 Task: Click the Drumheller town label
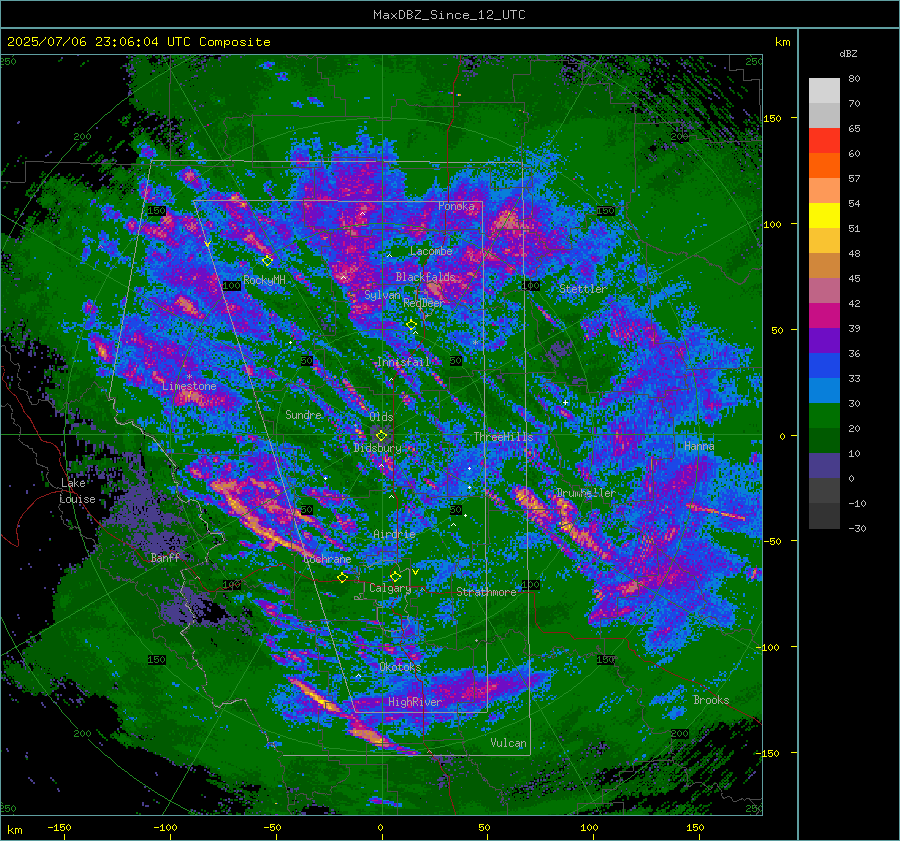(x=586, y=493)
